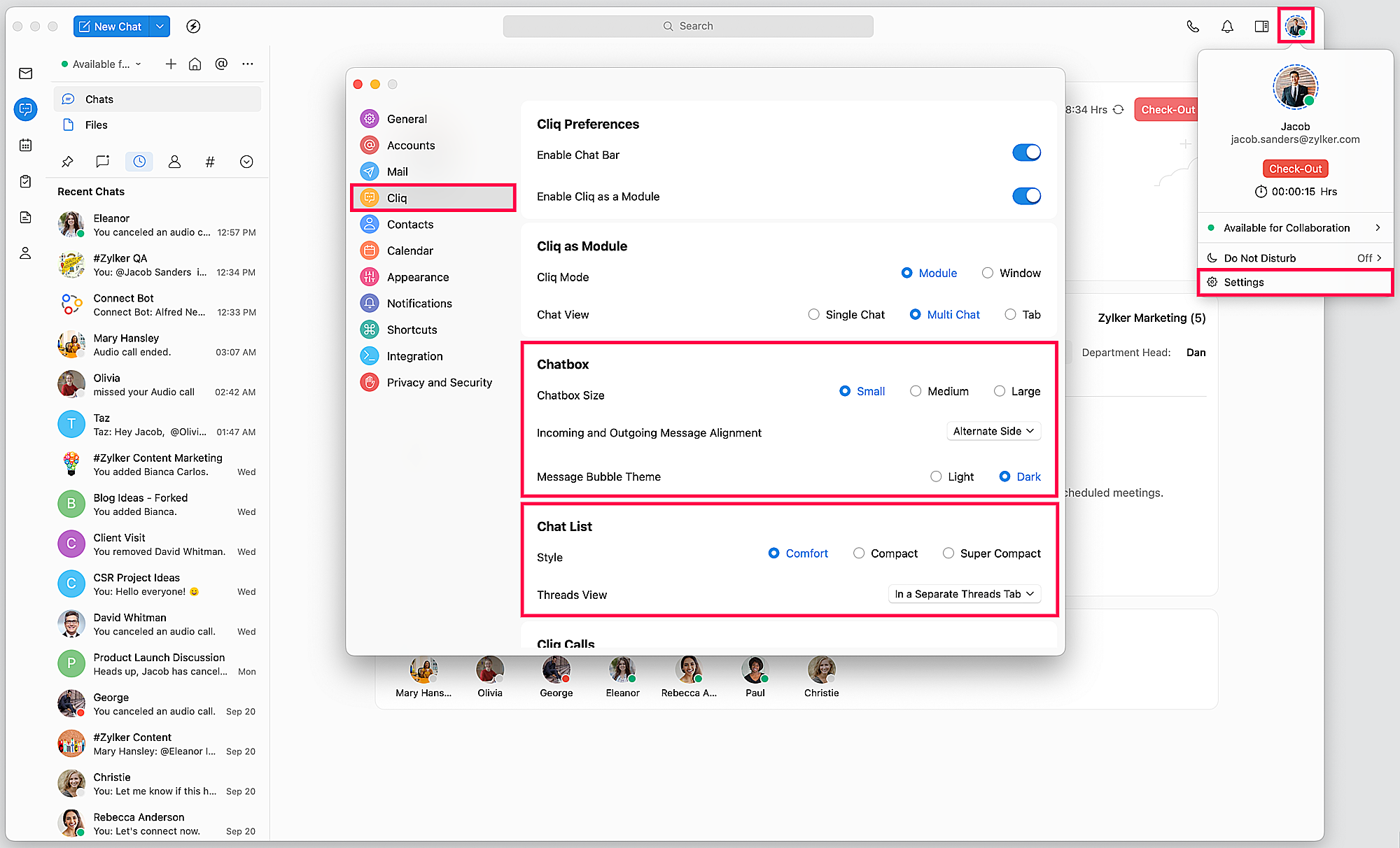Select Medium chatbox size radio button
The image size is (1400, 848).
click(916, 391)
